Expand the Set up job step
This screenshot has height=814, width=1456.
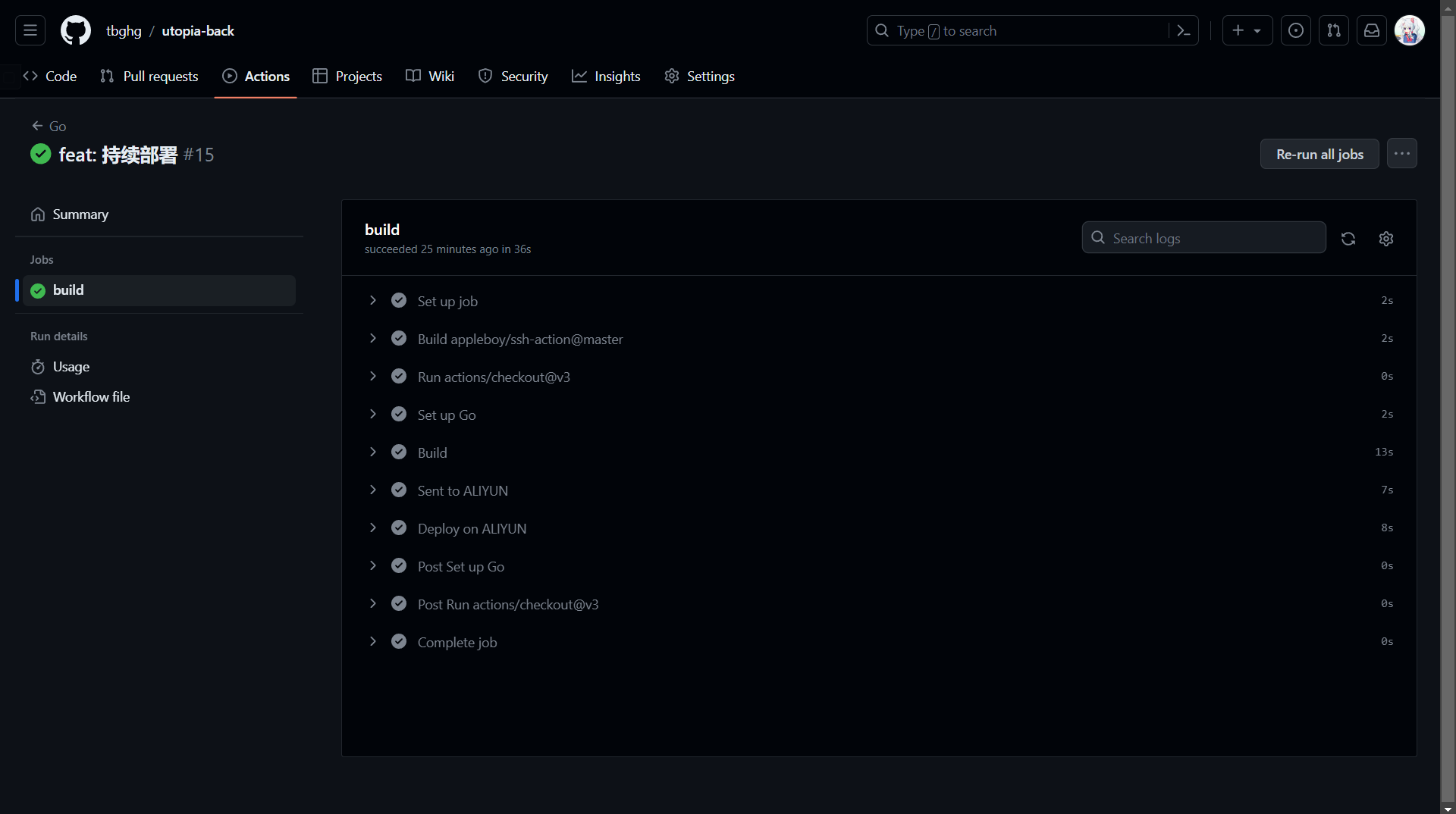(447, 302)
